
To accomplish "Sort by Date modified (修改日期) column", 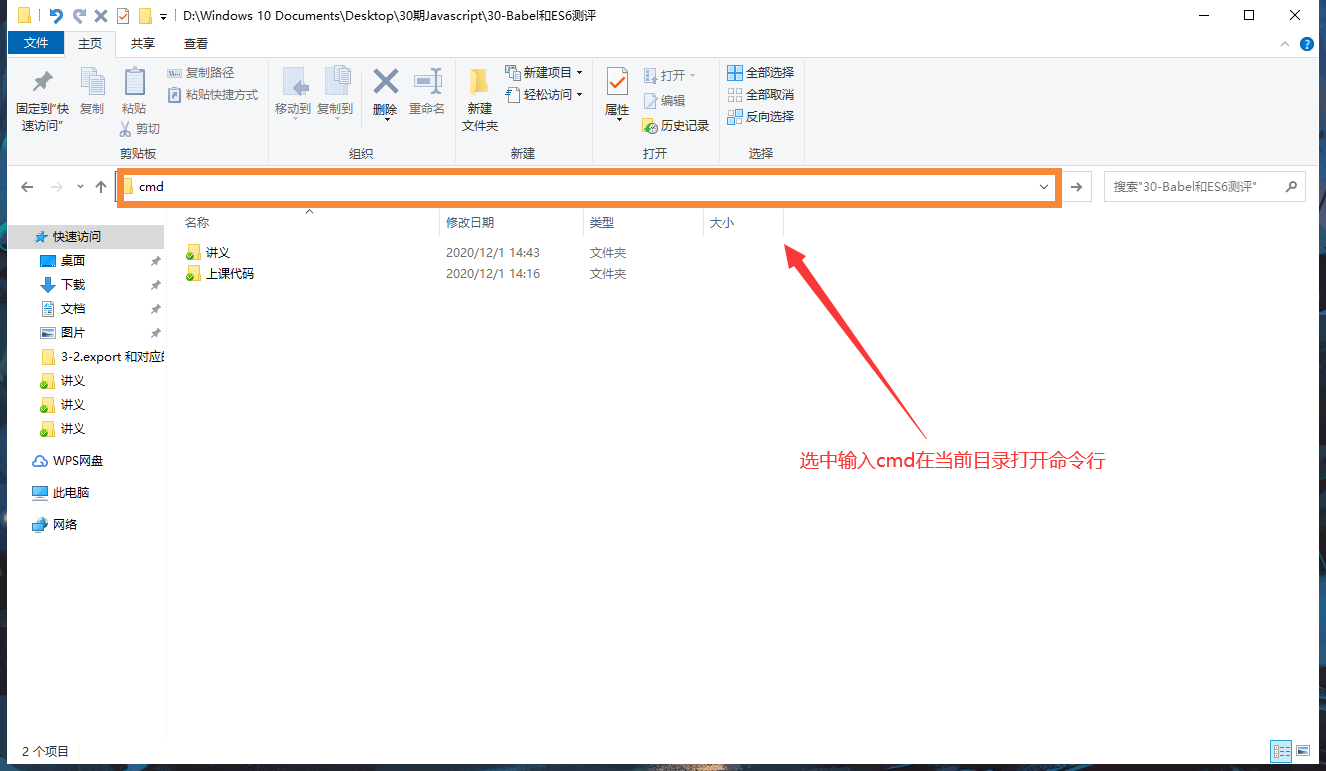I will (x=470, y=223).
